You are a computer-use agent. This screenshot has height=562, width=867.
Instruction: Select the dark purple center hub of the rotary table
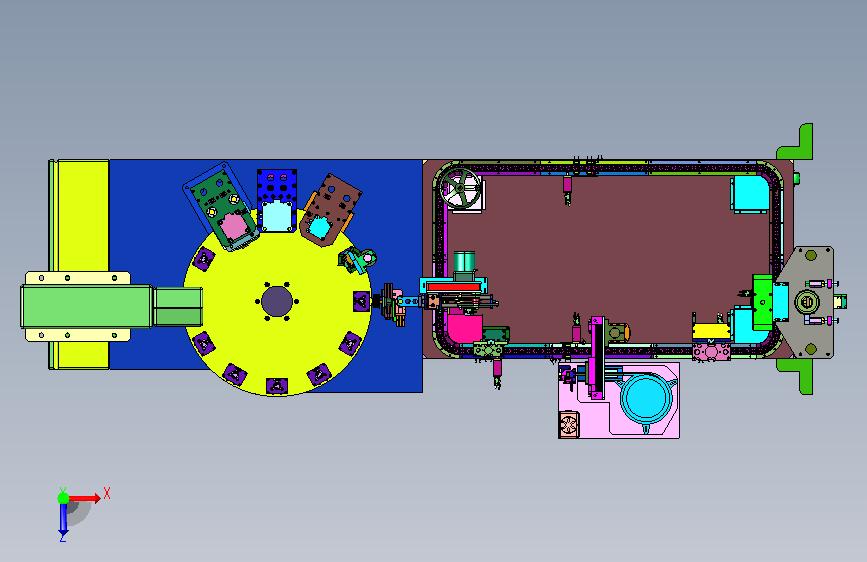pos(277,301)
